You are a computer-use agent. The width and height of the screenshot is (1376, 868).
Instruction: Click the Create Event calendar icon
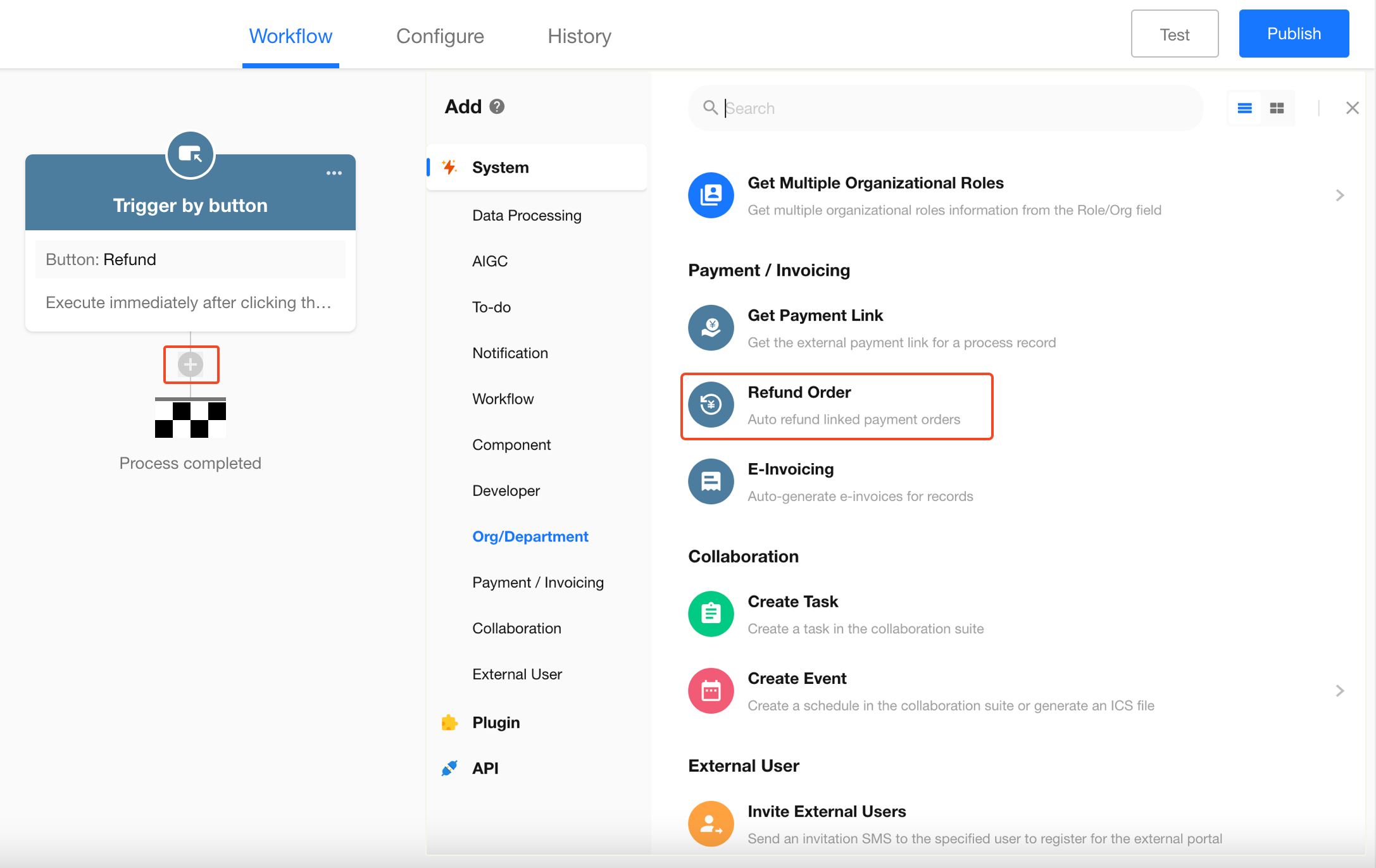pyautogui.click(x=711, y=691)
